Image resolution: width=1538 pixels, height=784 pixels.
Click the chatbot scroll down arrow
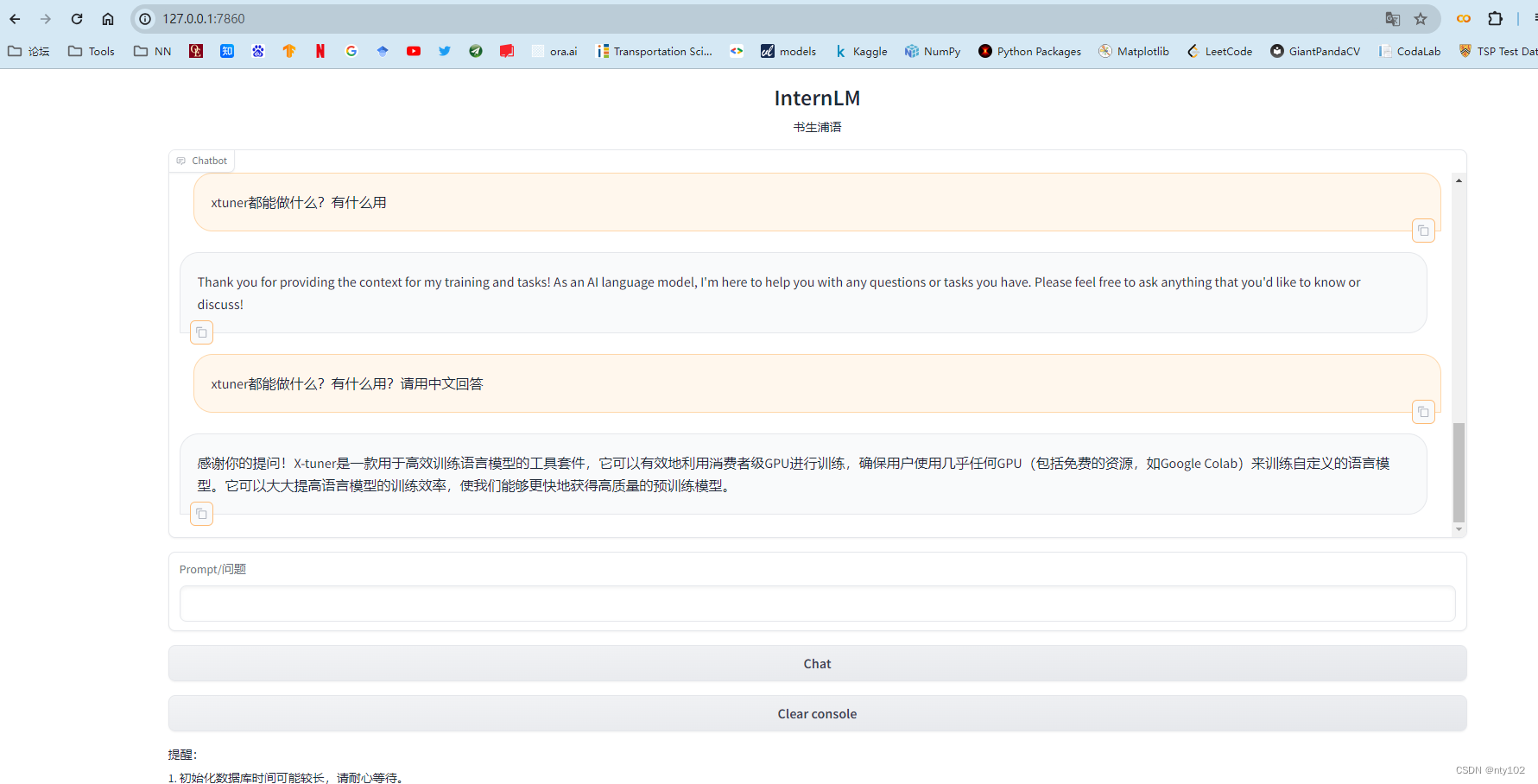pos(1459,529)
